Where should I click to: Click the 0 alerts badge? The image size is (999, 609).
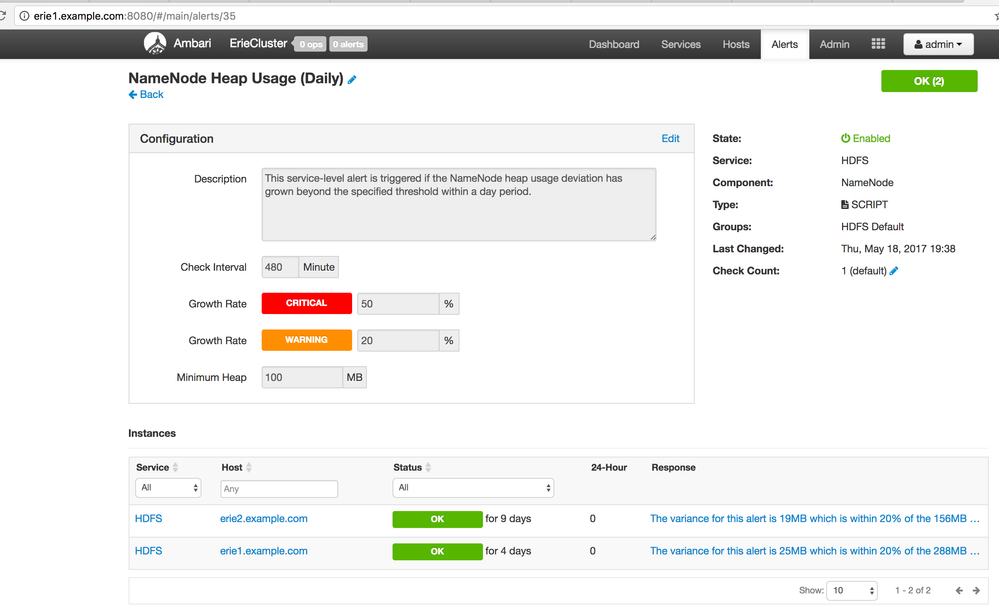(x=349, y=44)
